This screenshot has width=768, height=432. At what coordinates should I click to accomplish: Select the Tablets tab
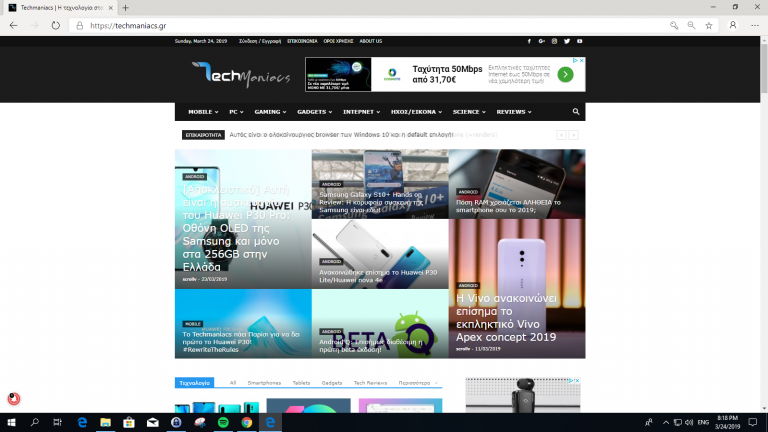(301, 383)
